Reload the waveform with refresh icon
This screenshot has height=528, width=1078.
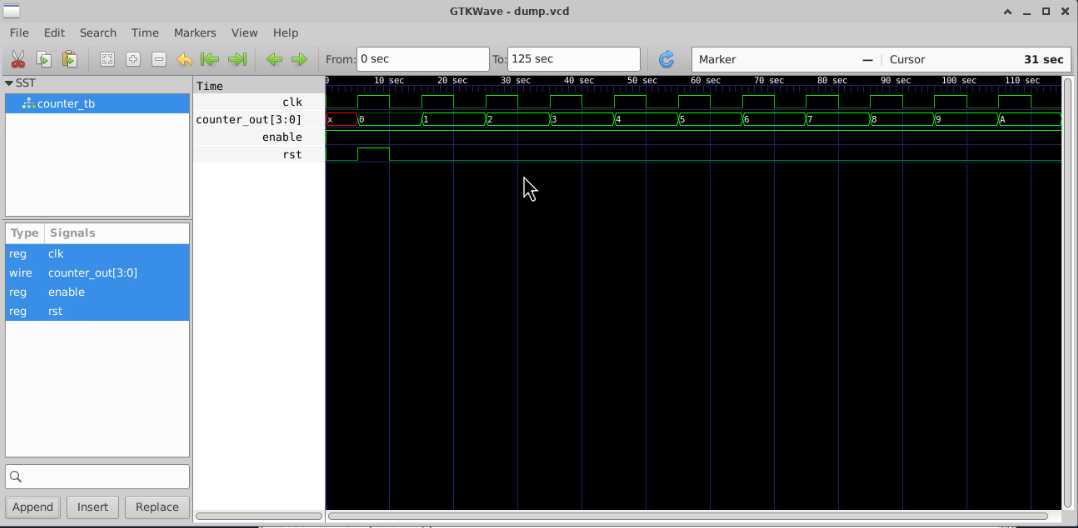coord(667,60)
